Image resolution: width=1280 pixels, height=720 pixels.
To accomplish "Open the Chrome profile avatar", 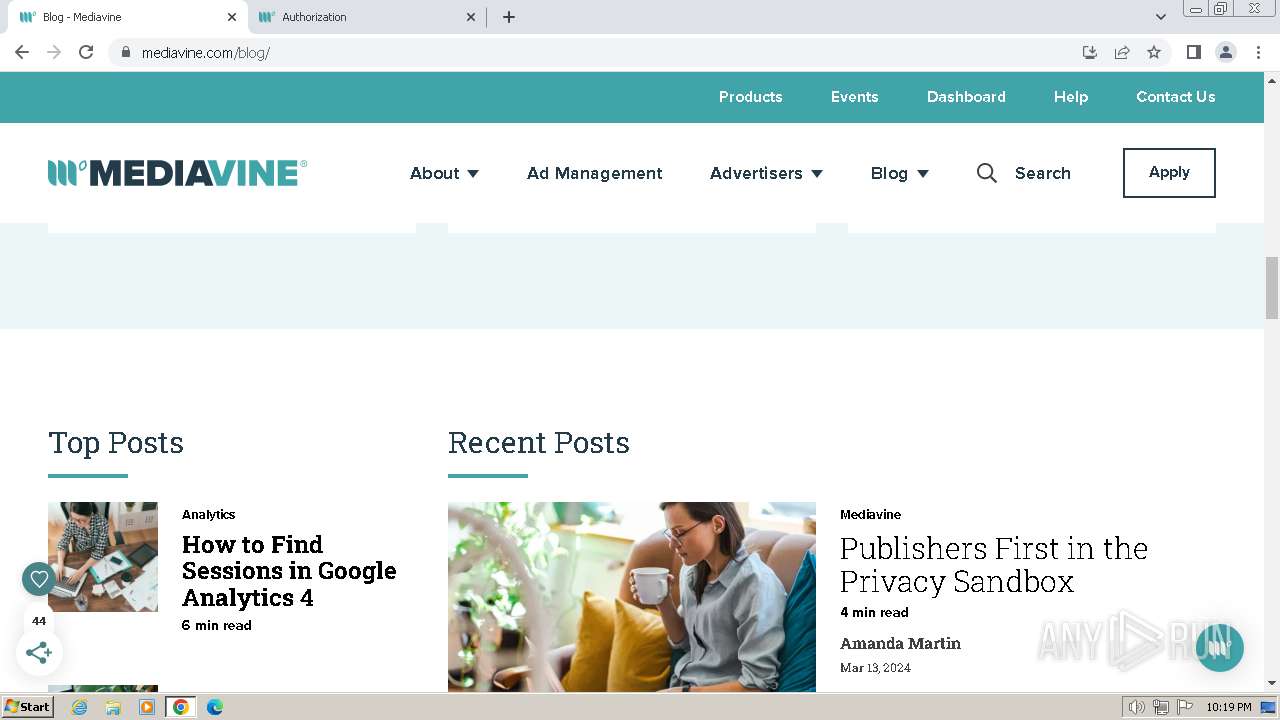I will click(x=1225, y=52).
